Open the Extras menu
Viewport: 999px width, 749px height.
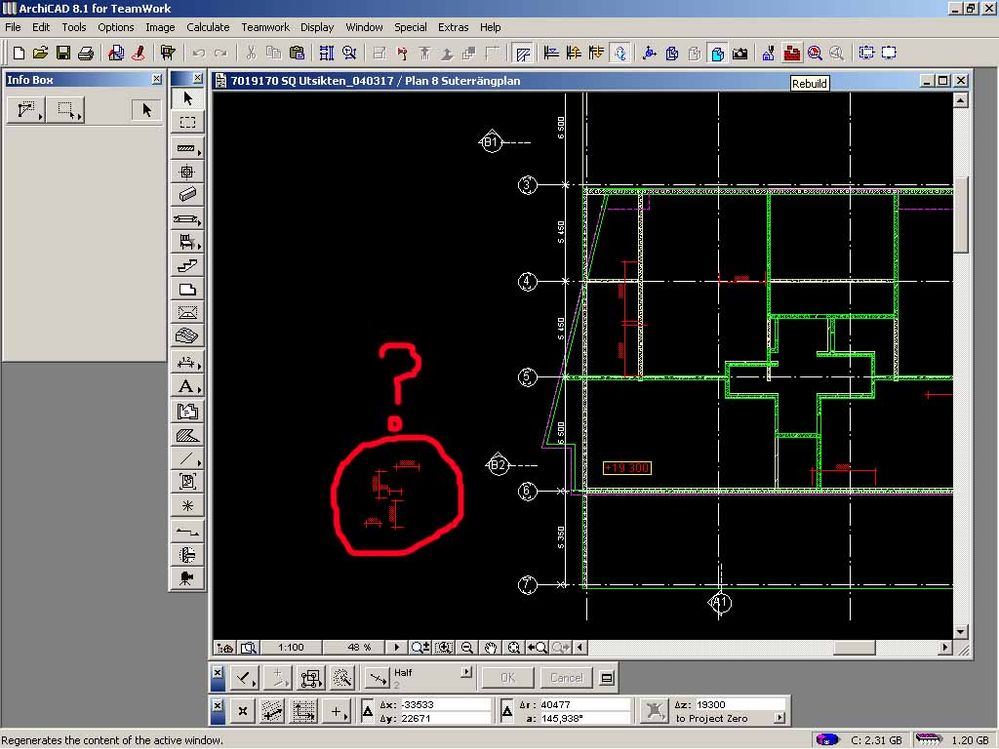point(453,27)
